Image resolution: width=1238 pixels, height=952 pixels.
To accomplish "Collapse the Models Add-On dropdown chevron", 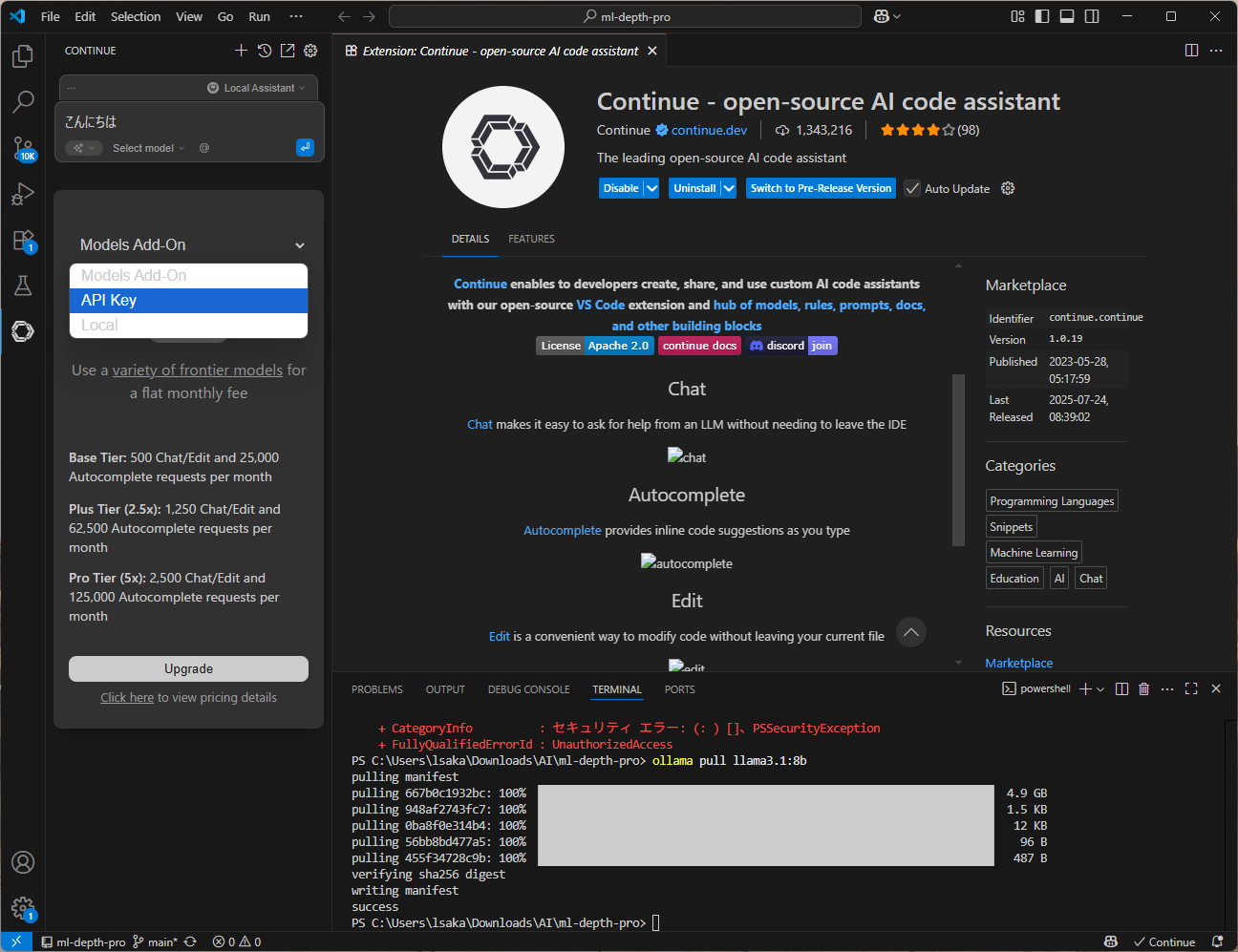I will [x=300, y=245].
